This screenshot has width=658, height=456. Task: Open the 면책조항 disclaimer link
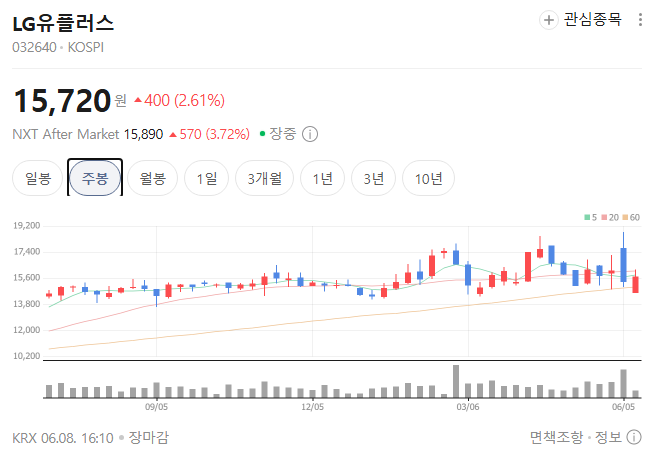pos(556,437)
